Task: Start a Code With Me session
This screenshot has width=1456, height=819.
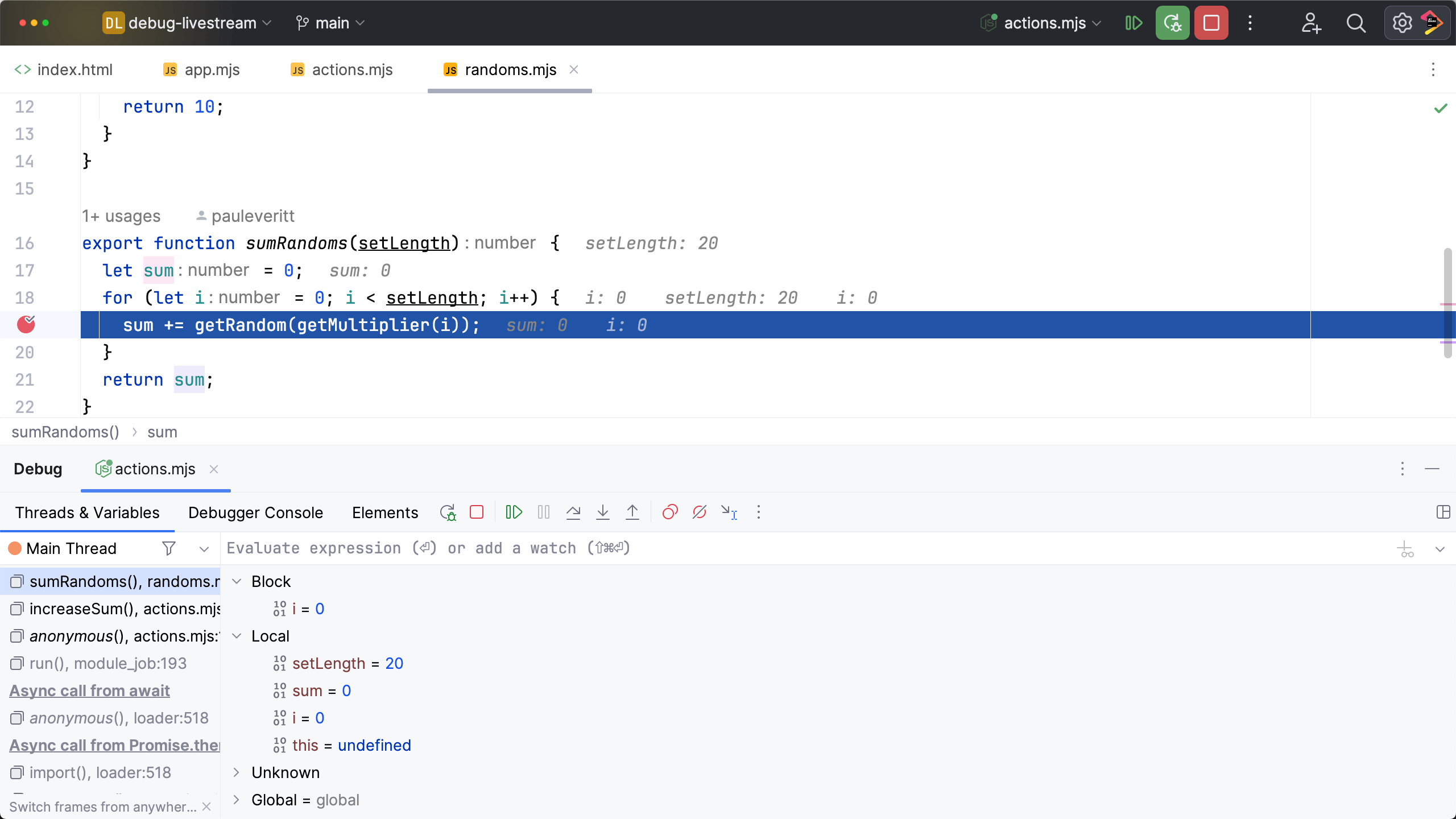Action: click(x=1312, y=23)
